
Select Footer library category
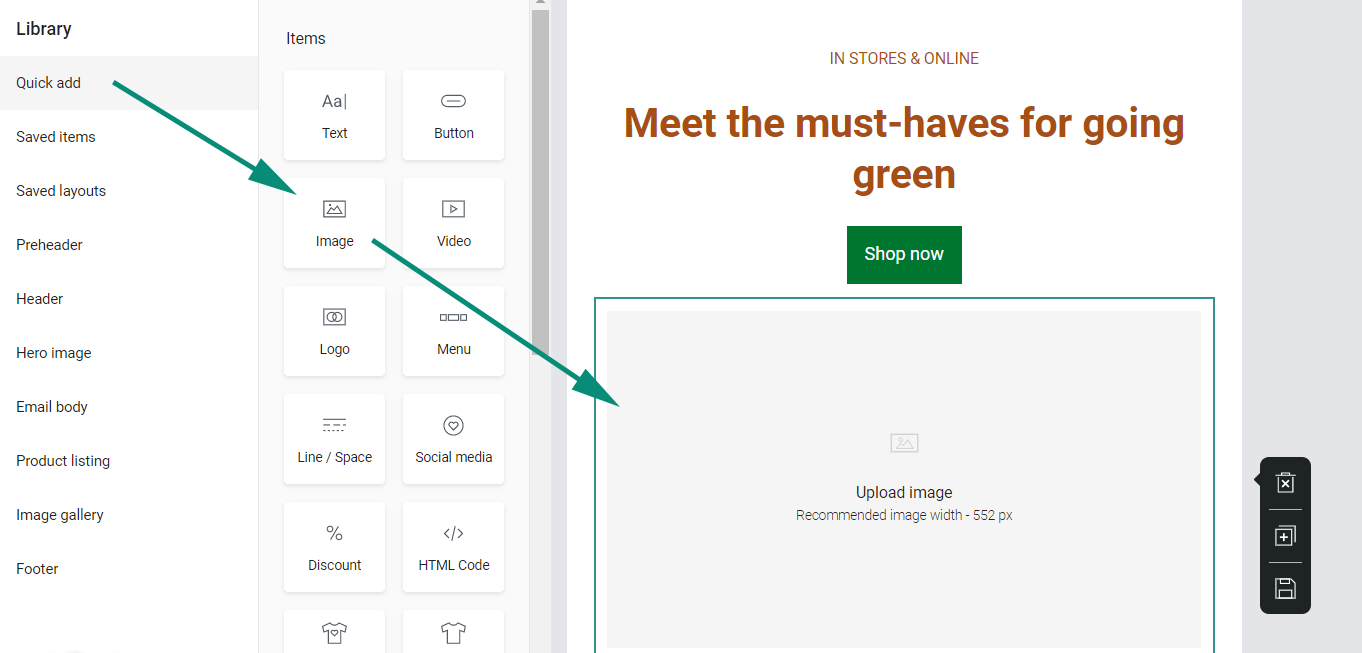click(x=129, y=569)
